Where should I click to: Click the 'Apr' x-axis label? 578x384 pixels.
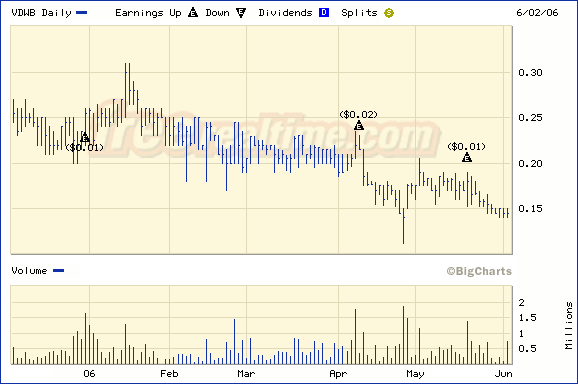338,374
